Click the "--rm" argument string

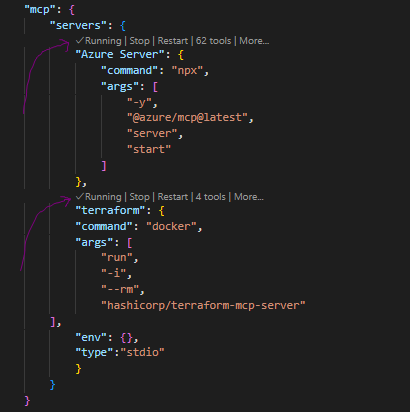tap(120, 289)
